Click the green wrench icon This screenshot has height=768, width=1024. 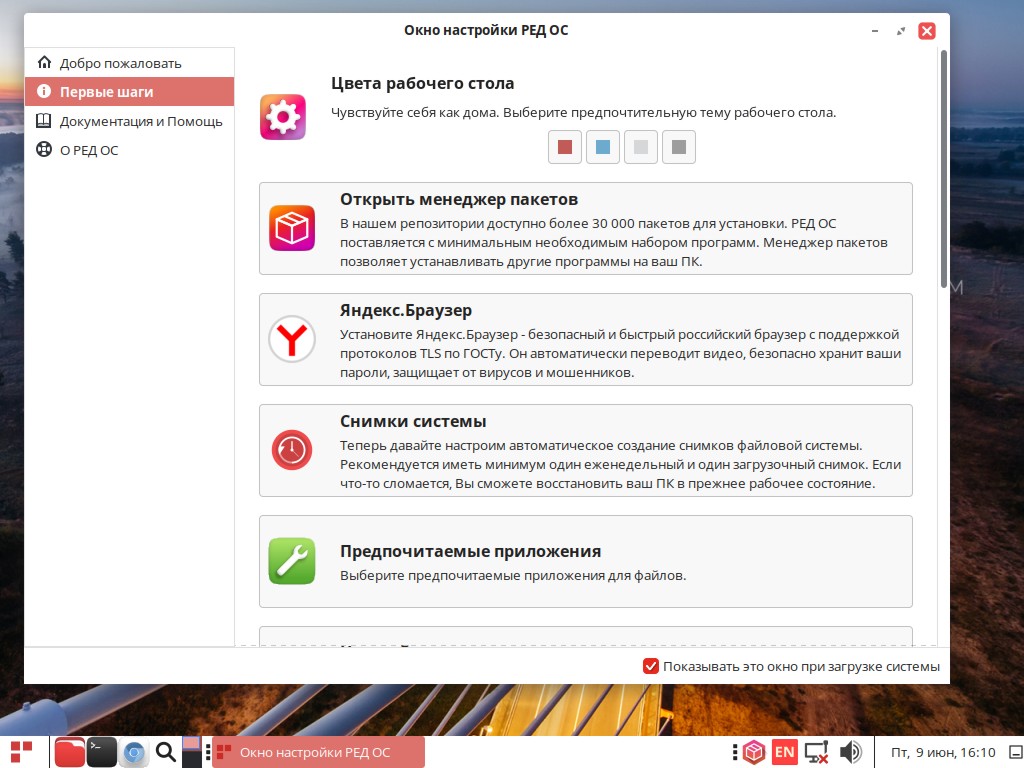coord(292,561)
